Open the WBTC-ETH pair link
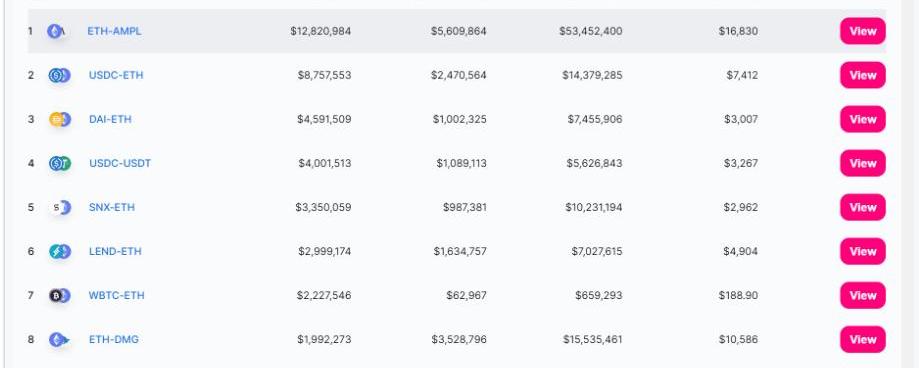 click(x=116, y=295)
